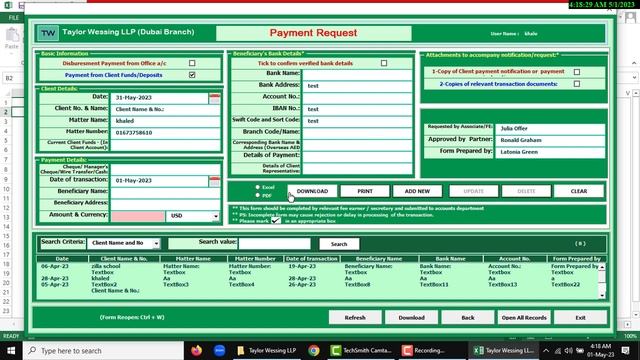Viewport: 640px width, 360px height.
Task: Open the Excel FILE tab
Action: (x=14, y=18)
